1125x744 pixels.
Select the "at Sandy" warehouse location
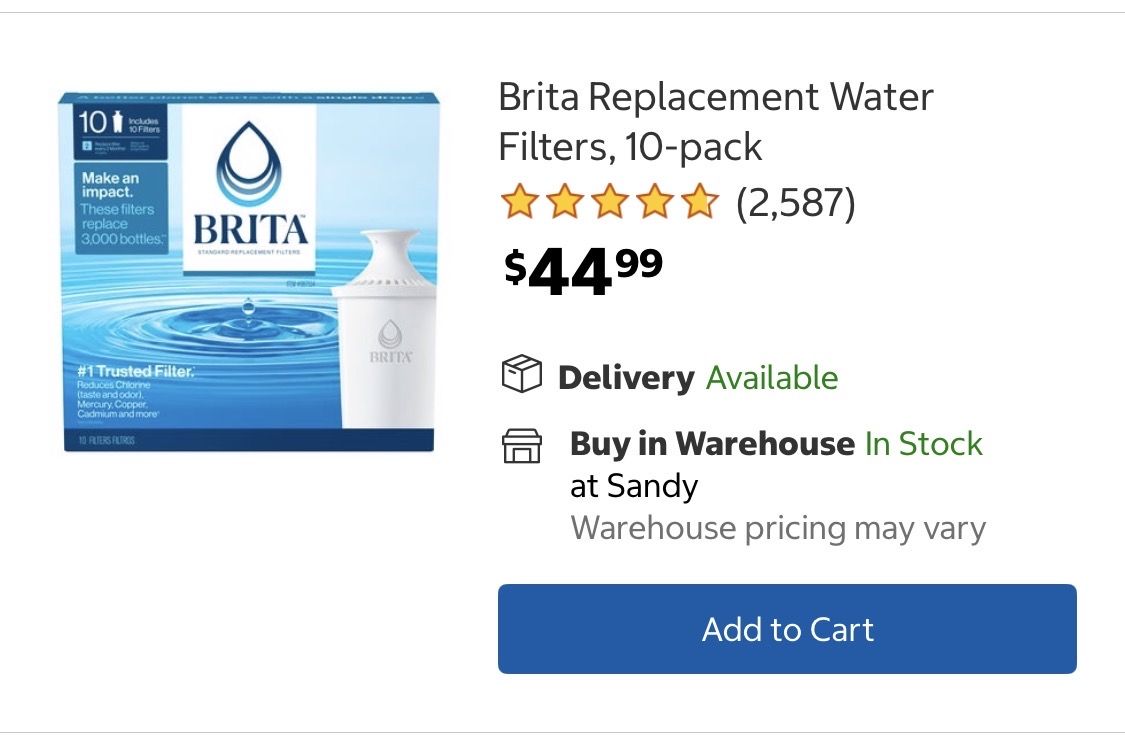(634, 486)
